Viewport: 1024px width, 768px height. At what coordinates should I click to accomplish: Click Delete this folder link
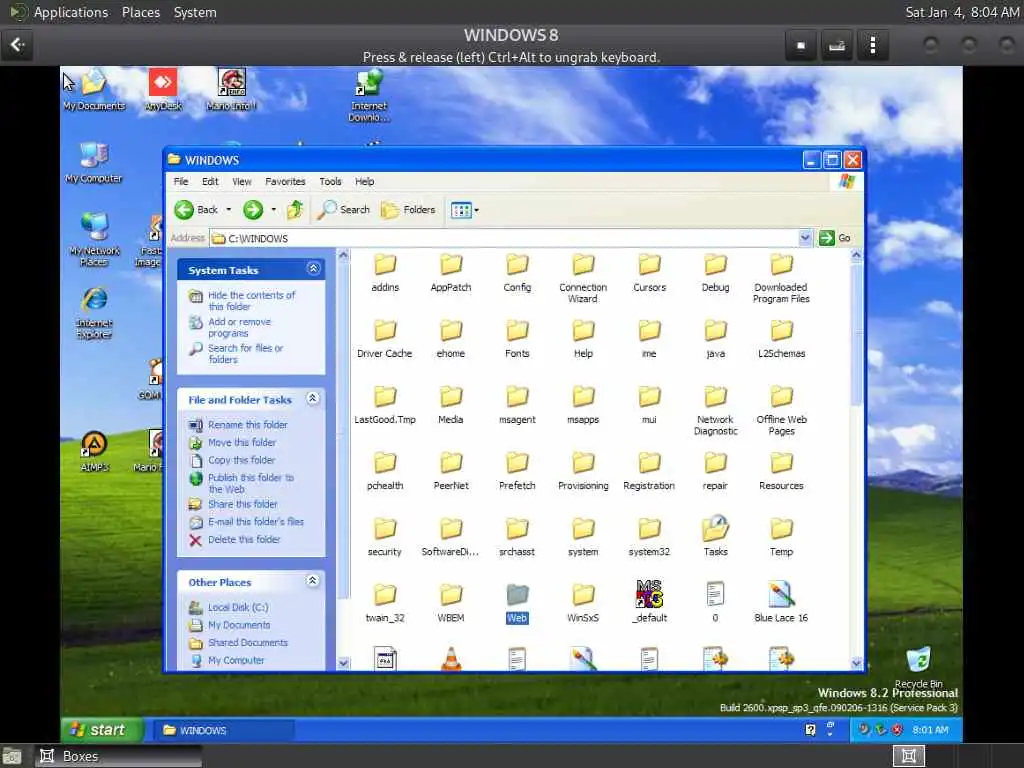[244, 540]
